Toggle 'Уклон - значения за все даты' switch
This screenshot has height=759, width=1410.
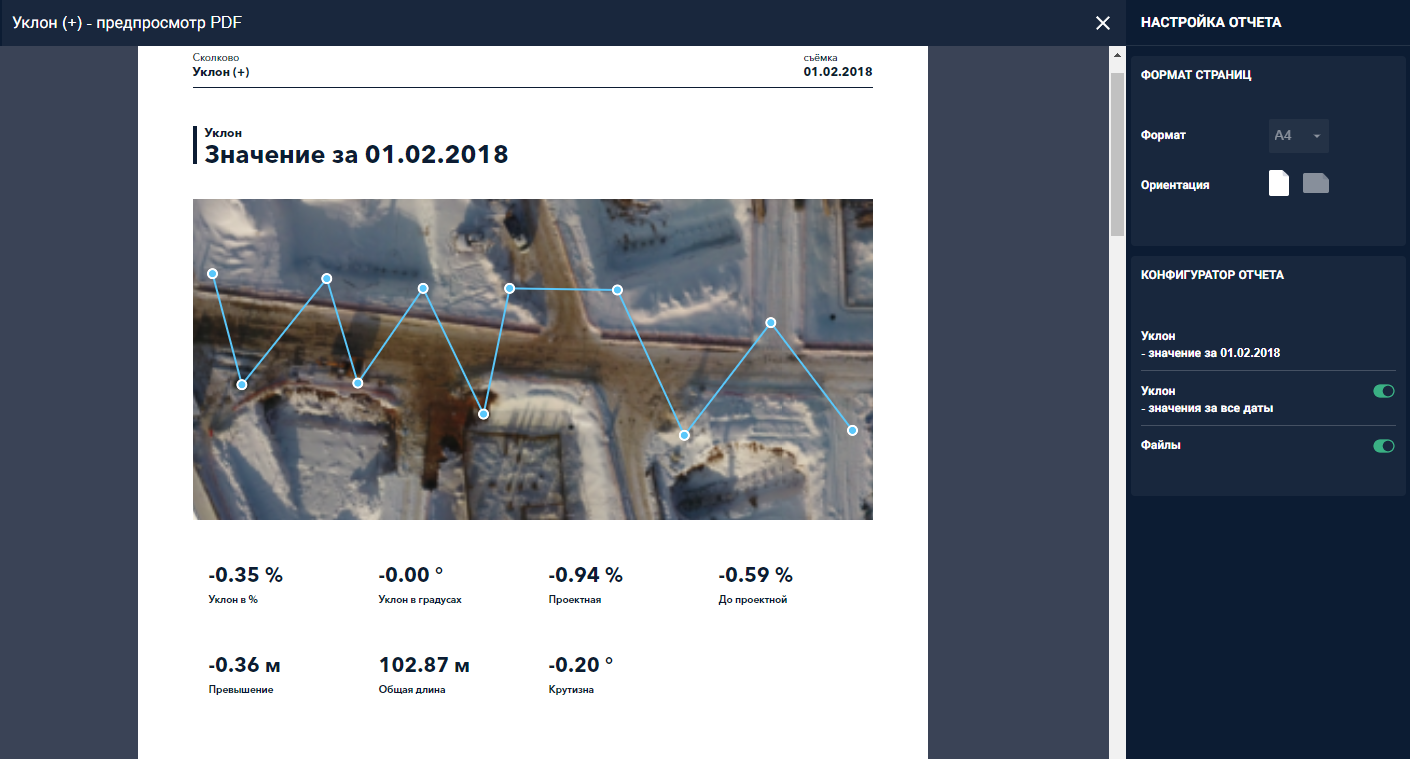pyautogui.click(x=1383, y=391)
